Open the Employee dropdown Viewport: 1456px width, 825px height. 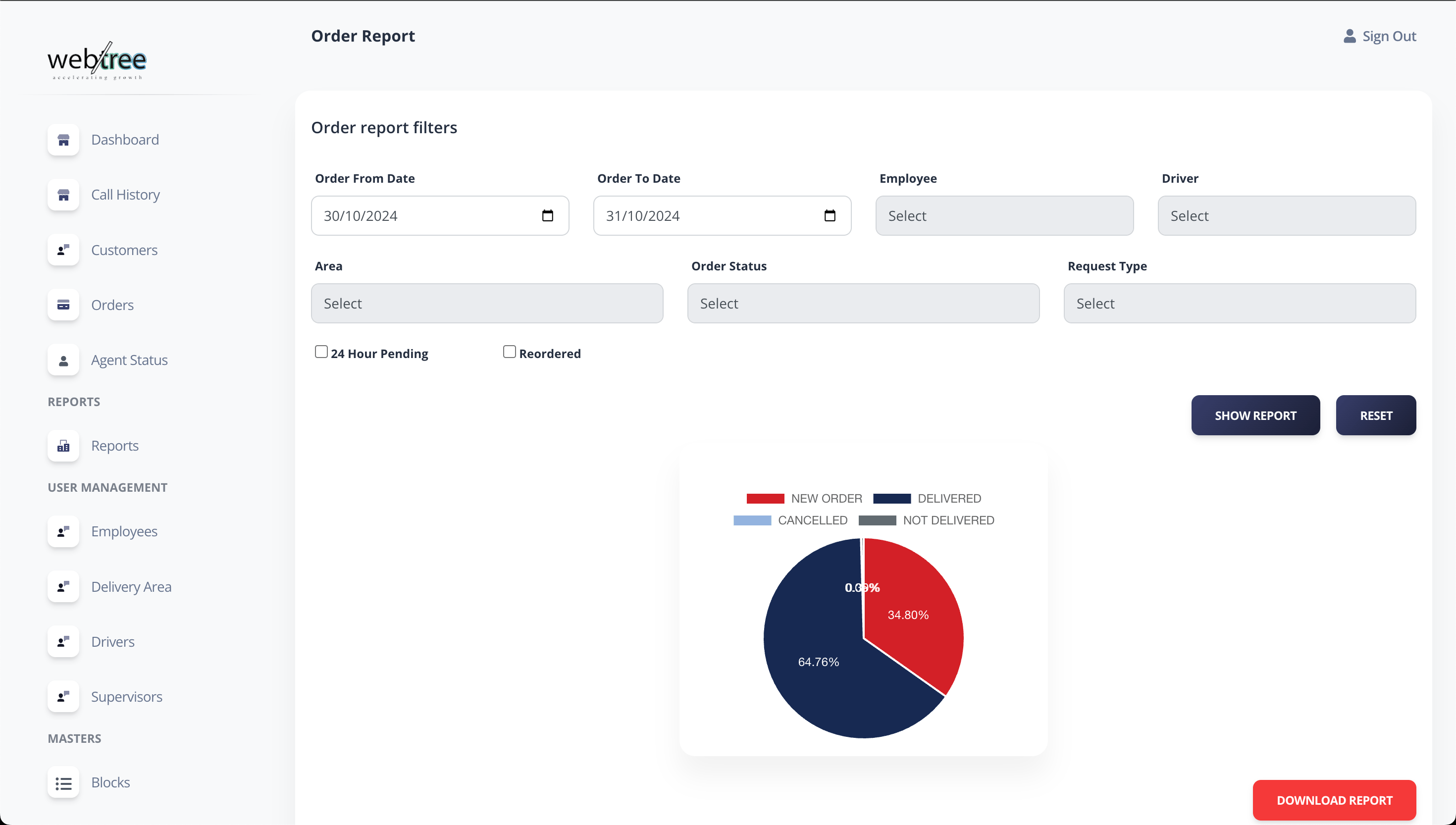point(1004,216)
